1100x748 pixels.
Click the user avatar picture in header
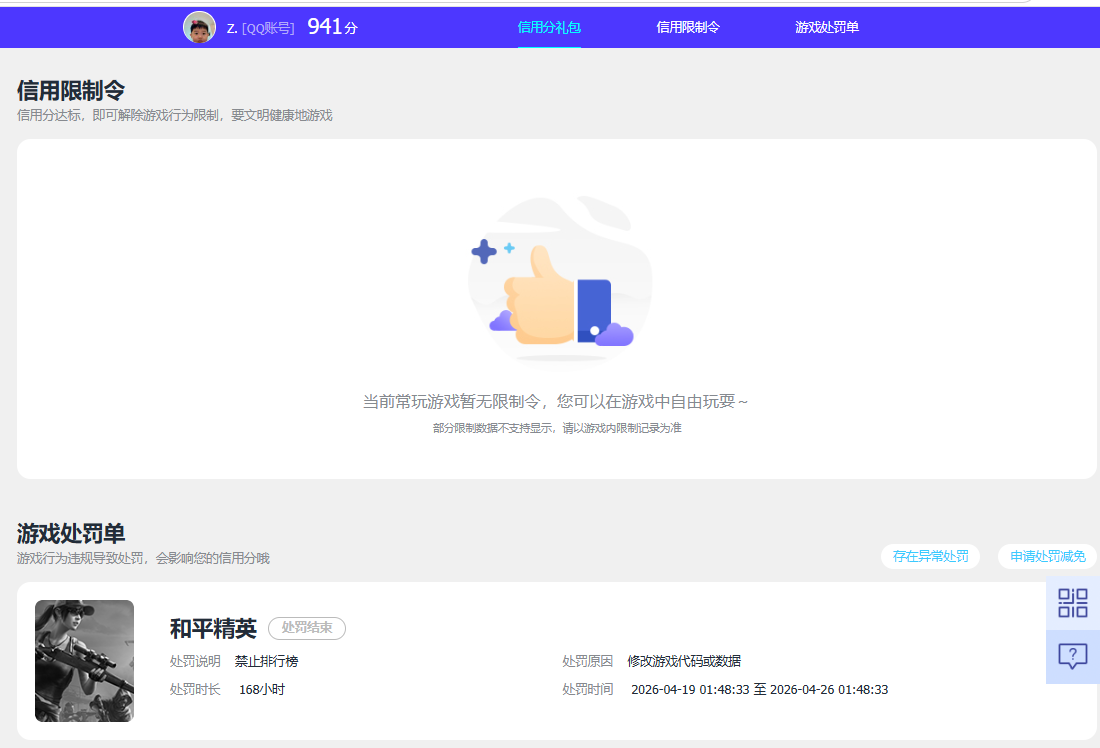click(199, 27)
